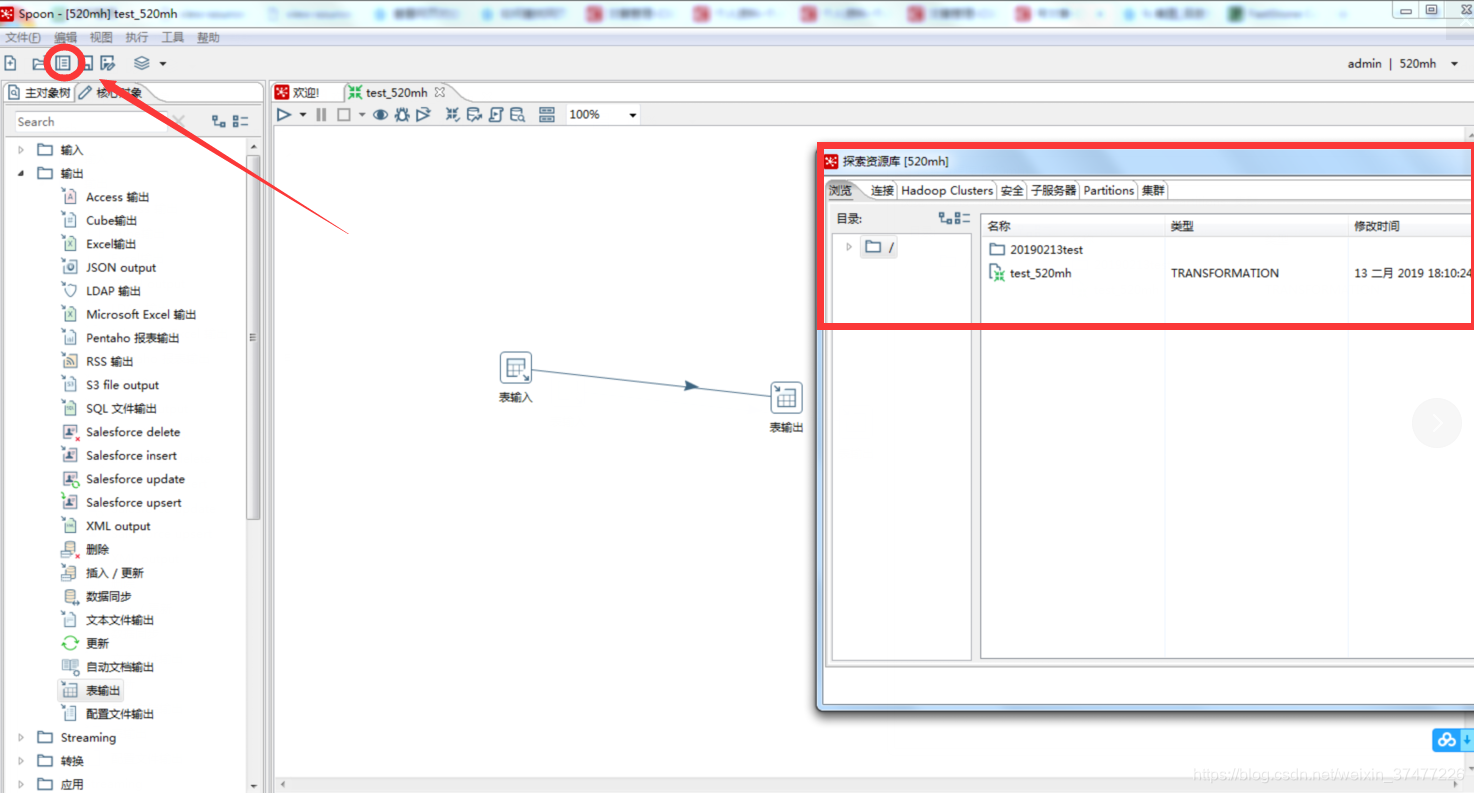Expand all in the steps tree

(219, 122)
